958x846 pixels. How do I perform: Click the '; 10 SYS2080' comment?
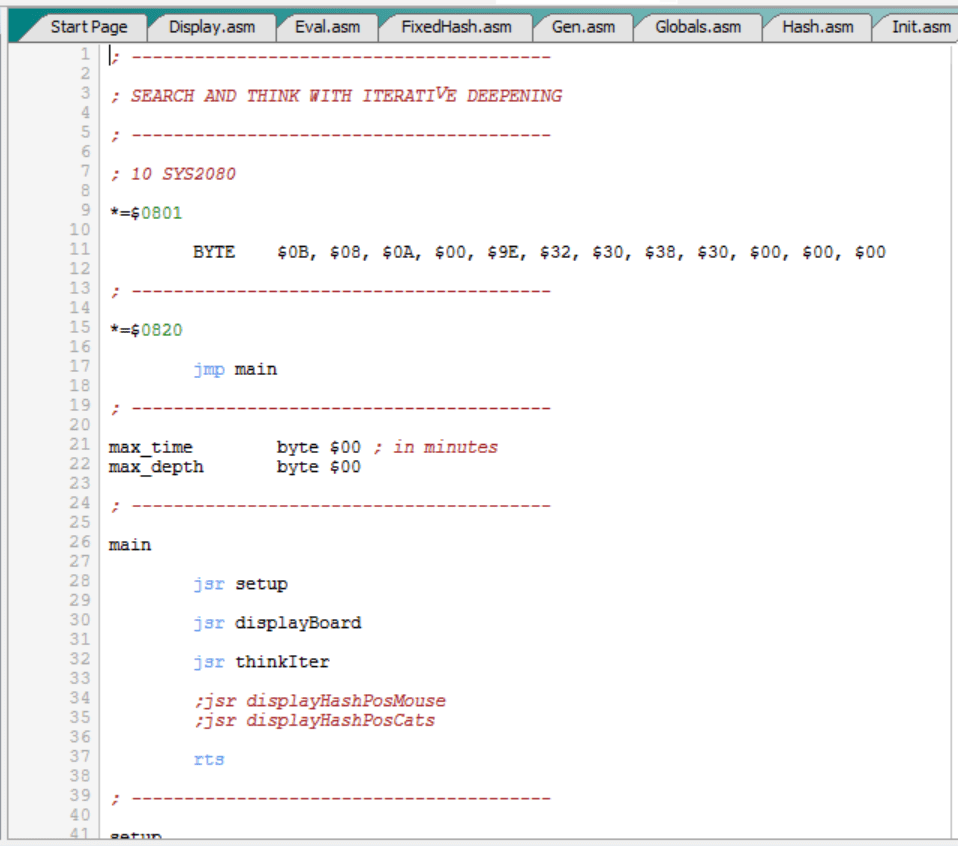pos(173,174)
